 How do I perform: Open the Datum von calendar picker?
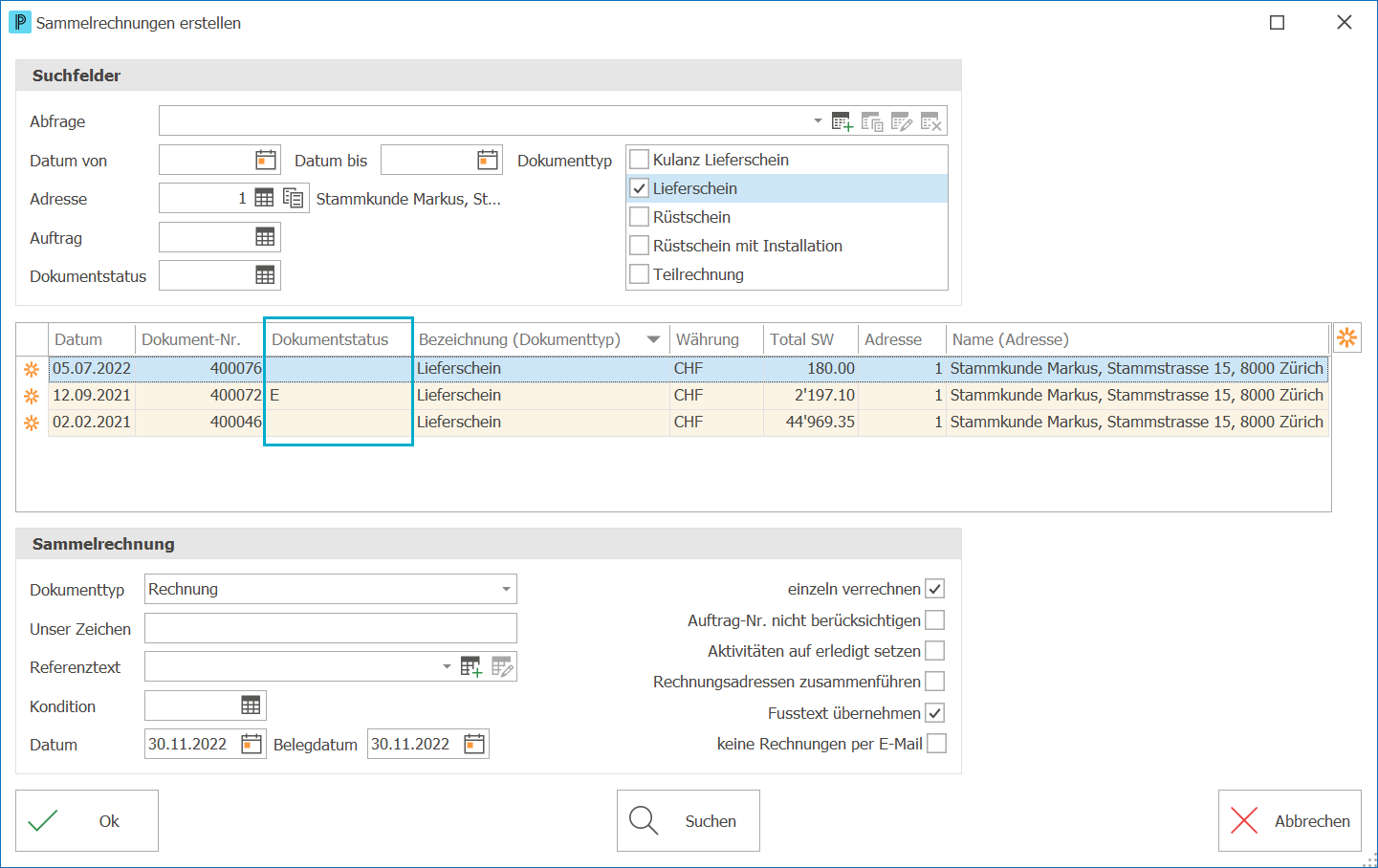click(x=266, y=160)
